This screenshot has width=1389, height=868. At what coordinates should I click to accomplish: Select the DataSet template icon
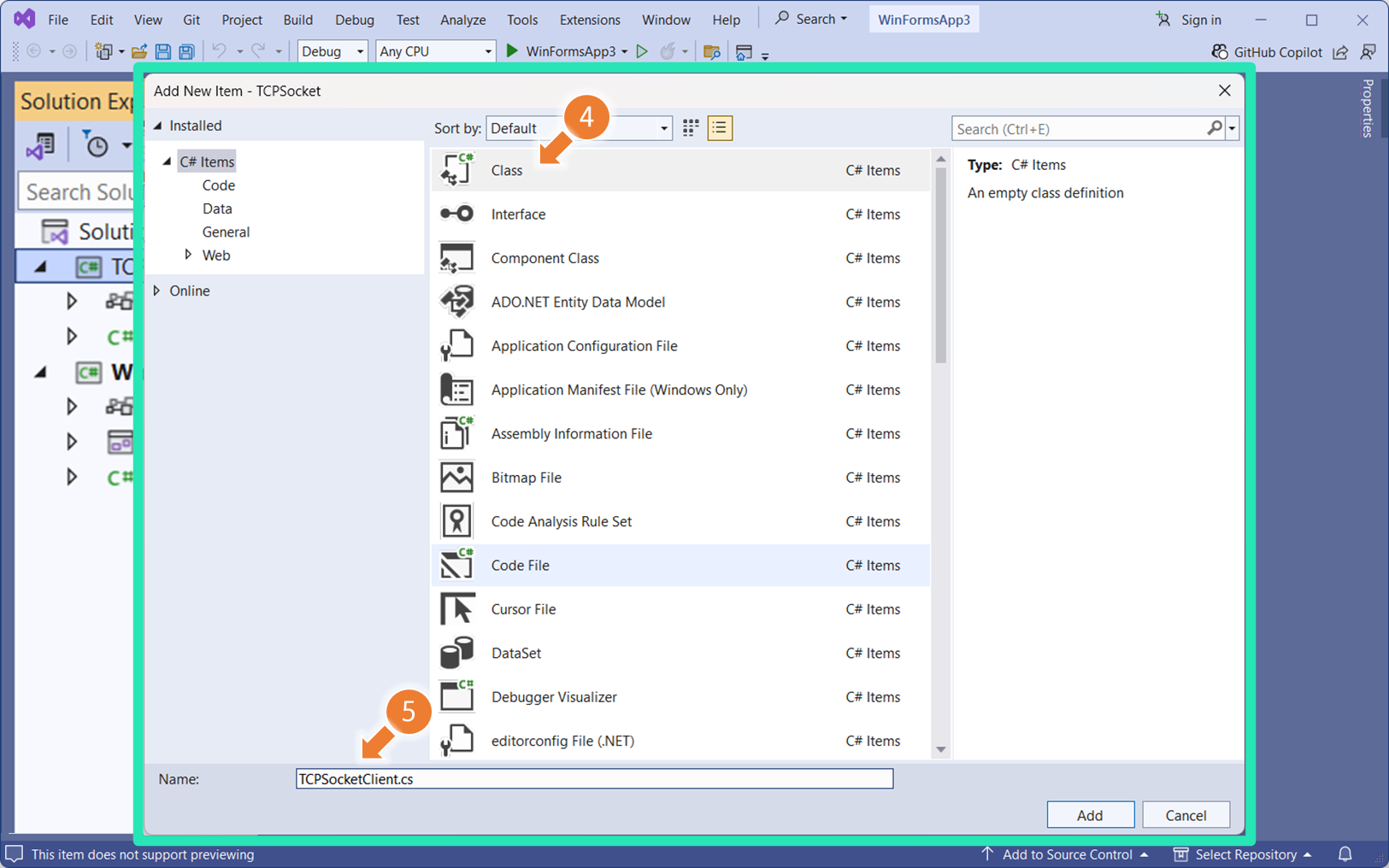coord(456,653)
